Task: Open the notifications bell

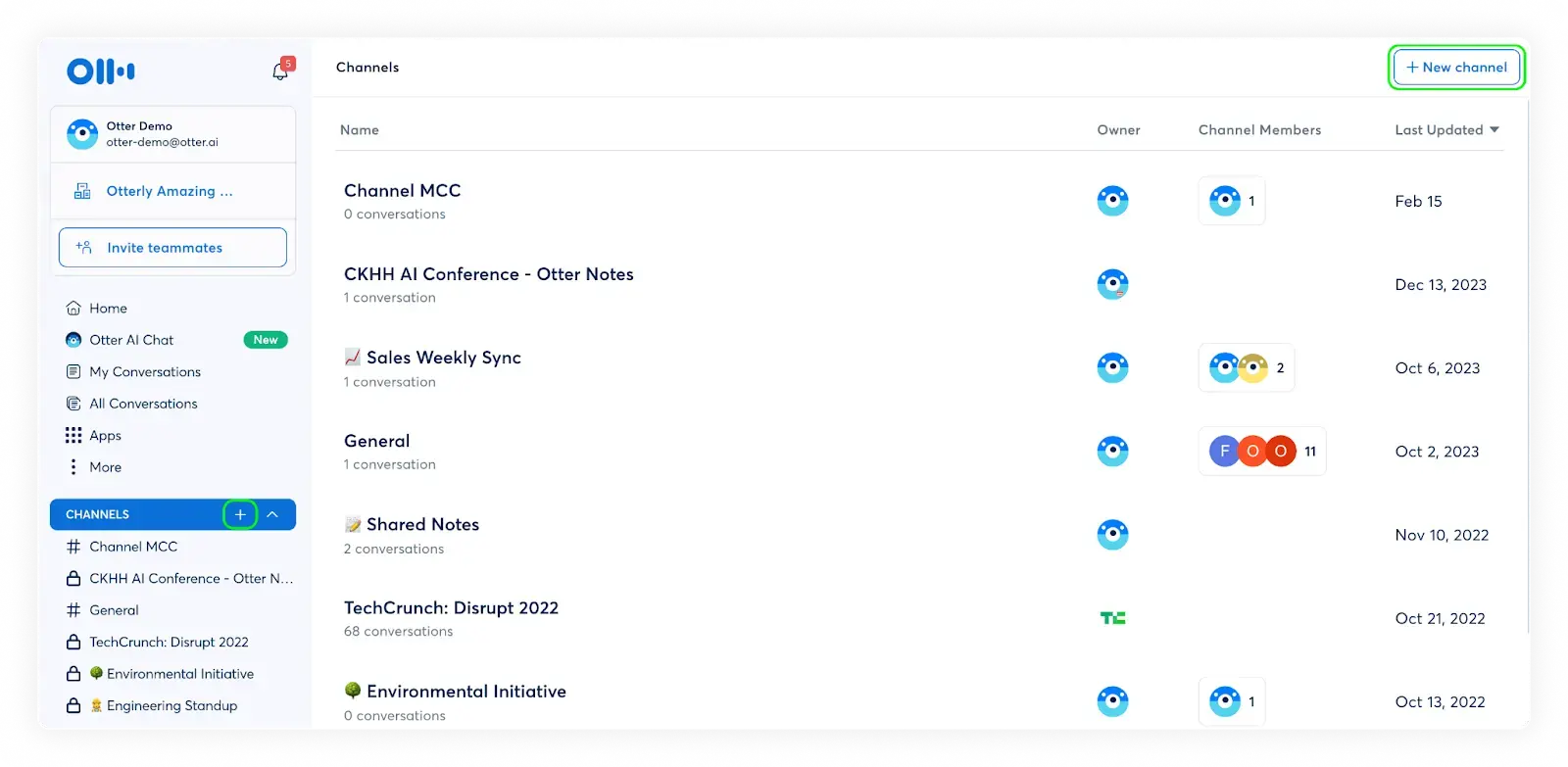Action: [x=280, y=71]
